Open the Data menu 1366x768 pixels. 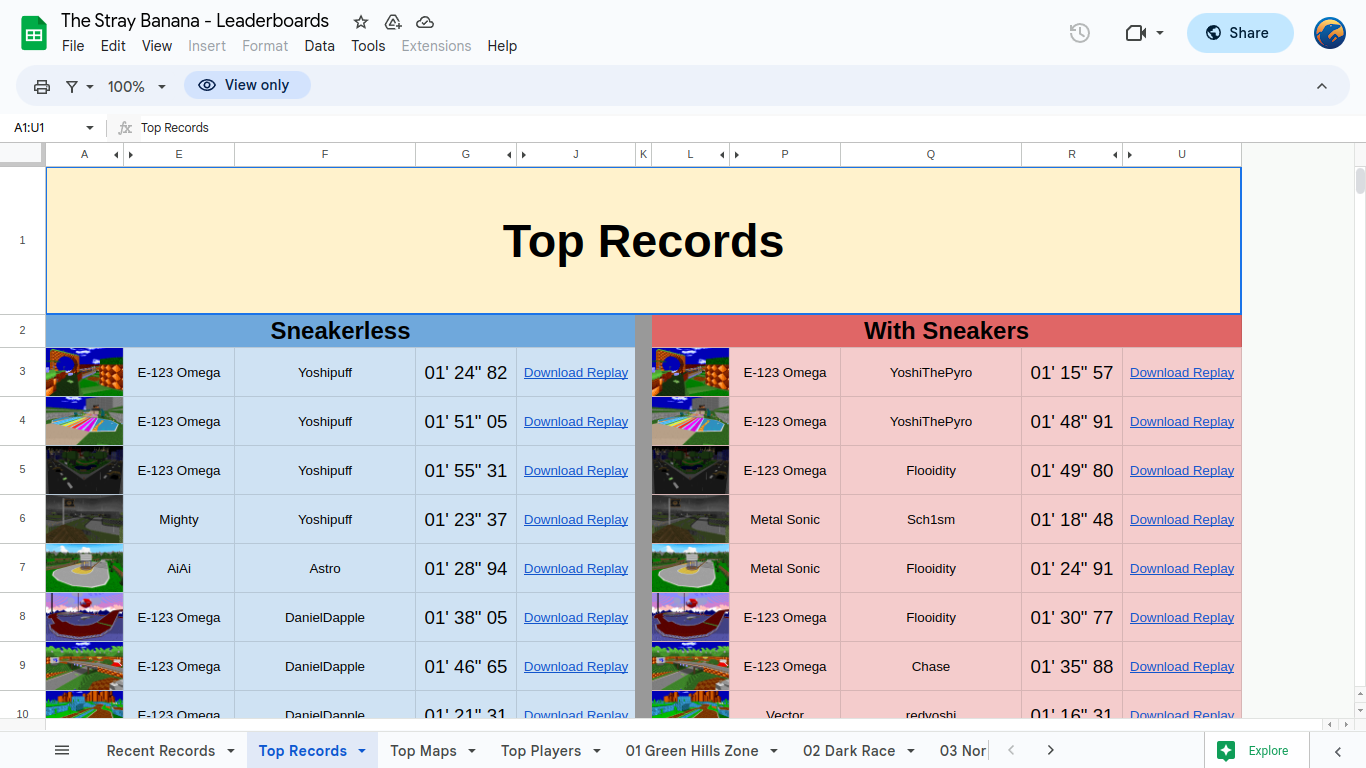click(320, 46)
